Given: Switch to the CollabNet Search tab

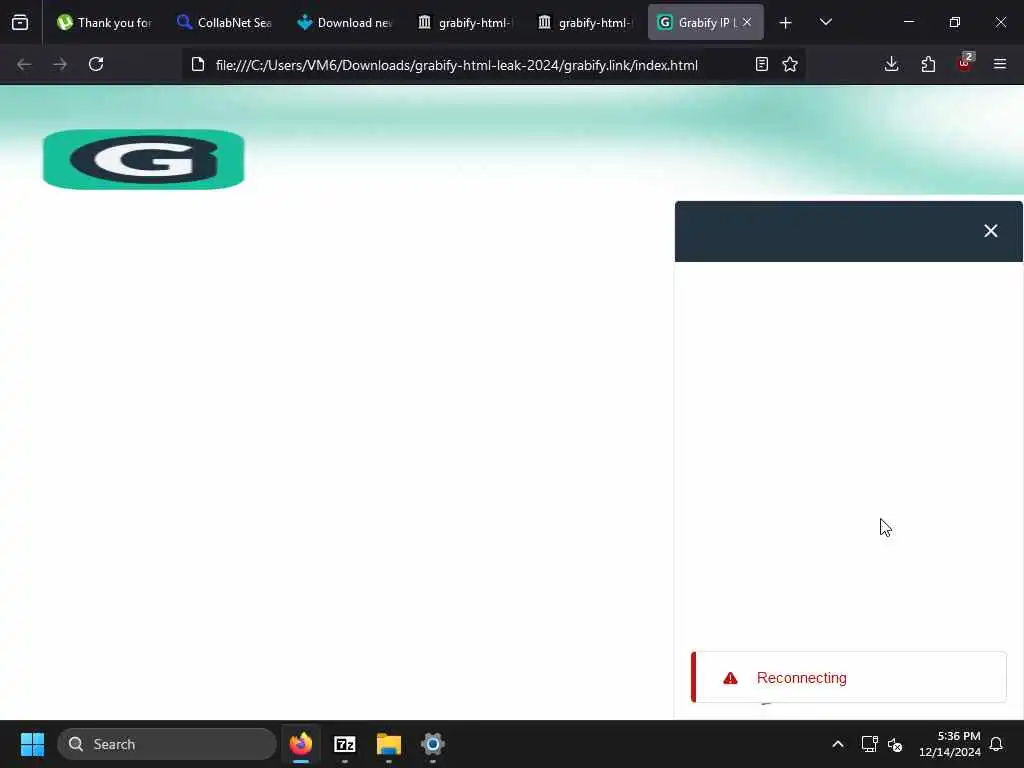Looking at the screenshot, I should pyautogui.click(x=225, y=23).
